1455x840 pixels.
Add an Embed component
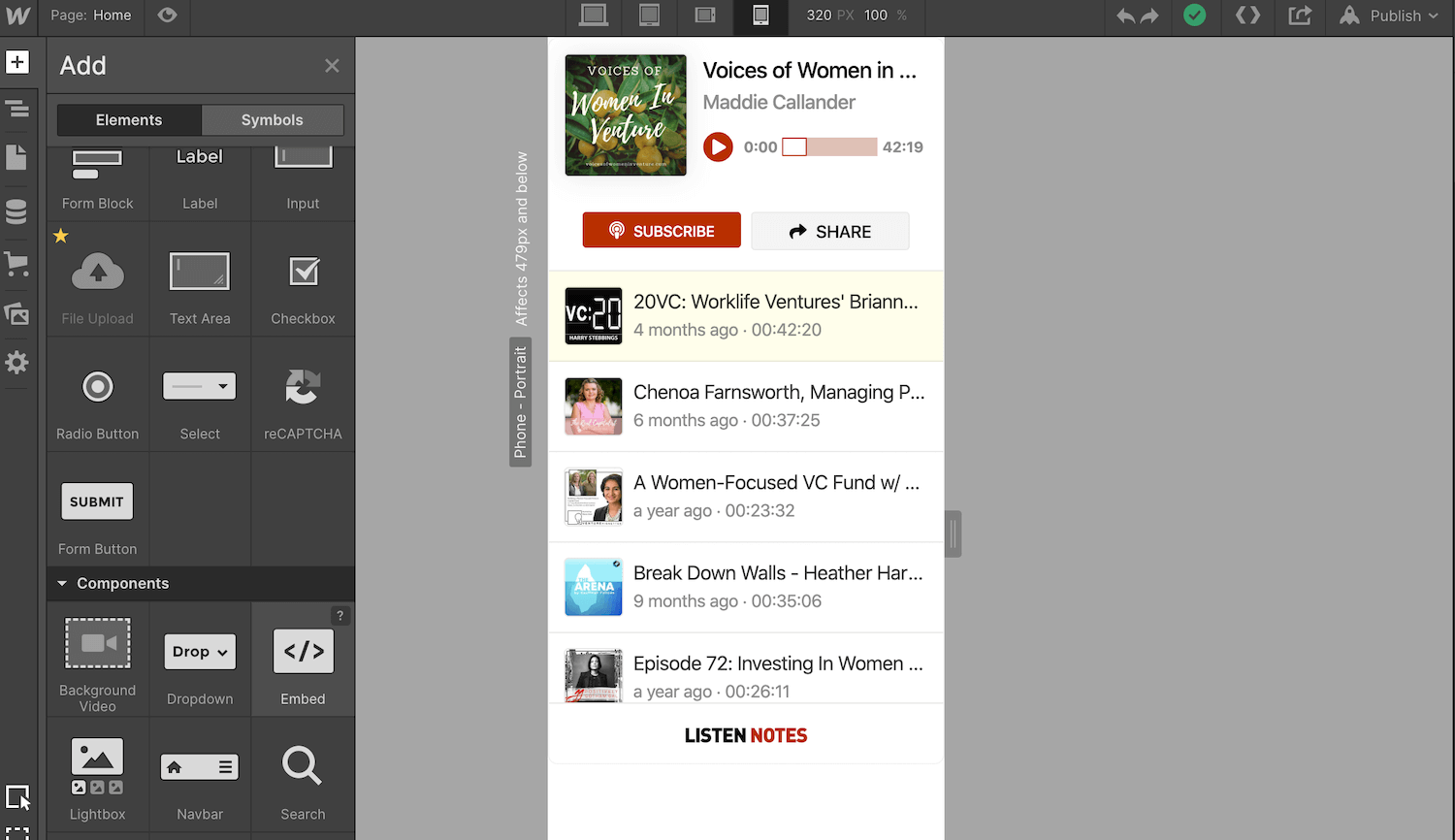click(303, 660)
